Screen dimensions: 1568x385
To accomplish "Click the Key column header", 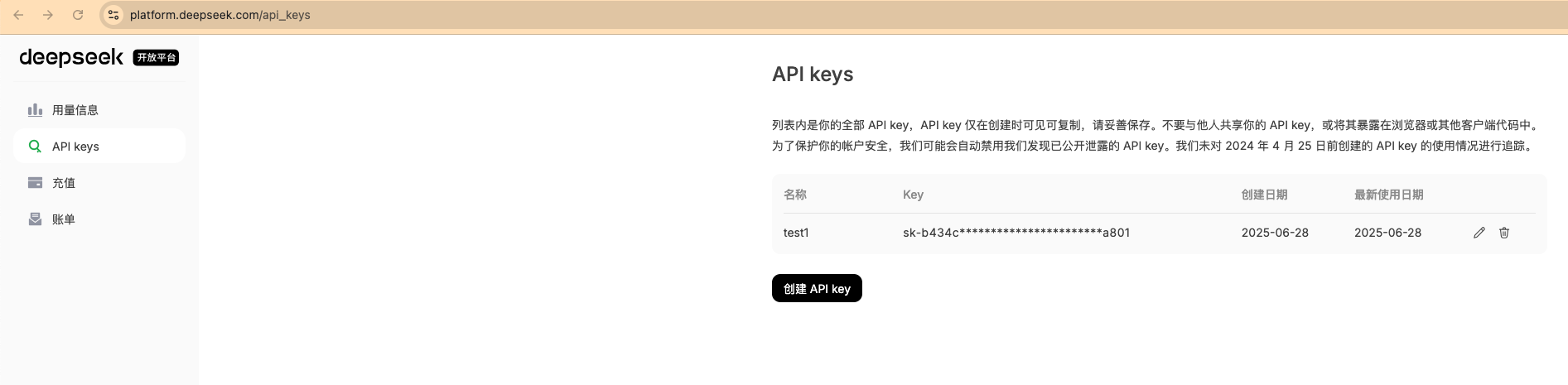I will (913, 195).
